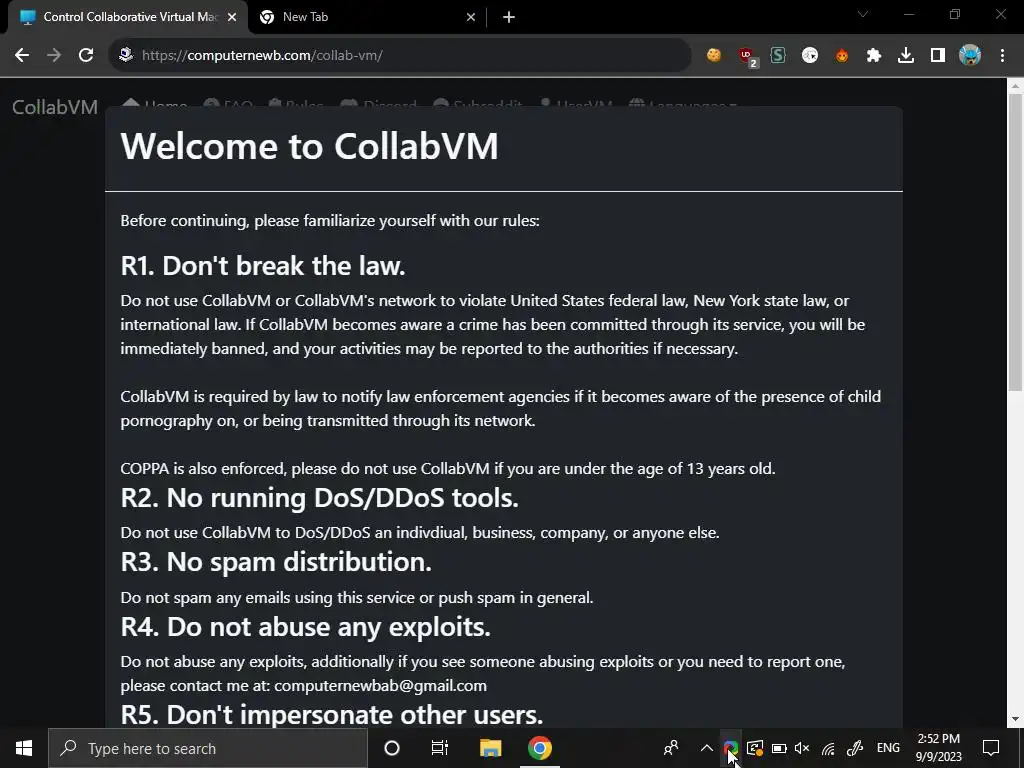1024x768 pixels.
Task: Open the Extensions puzzle piece menu
Action: click(874, 56)
